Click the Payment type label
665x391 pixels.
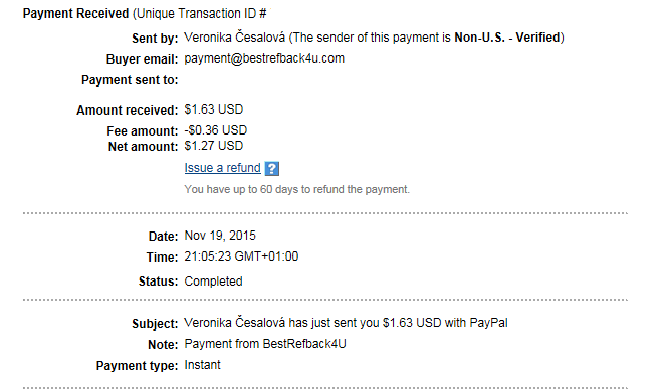click(x=137, y=366)
